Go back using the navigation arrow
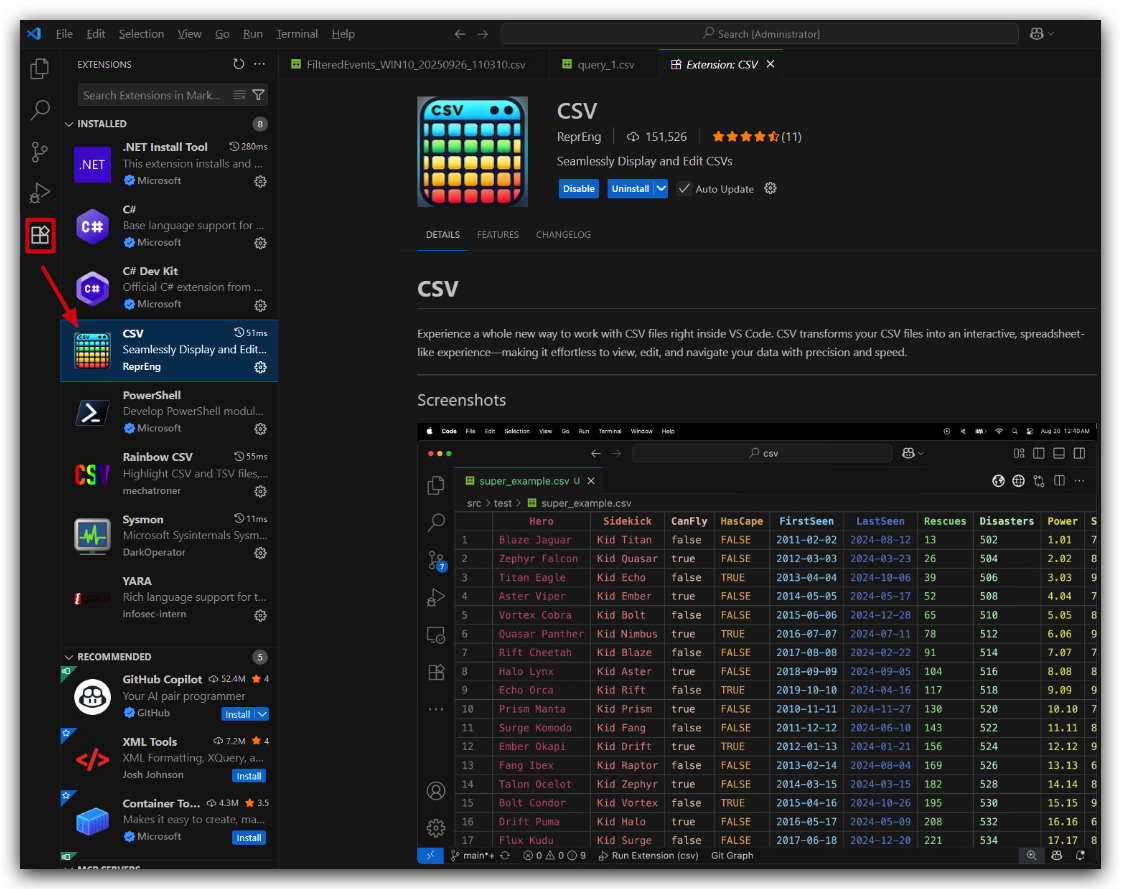 coord(460,34)
